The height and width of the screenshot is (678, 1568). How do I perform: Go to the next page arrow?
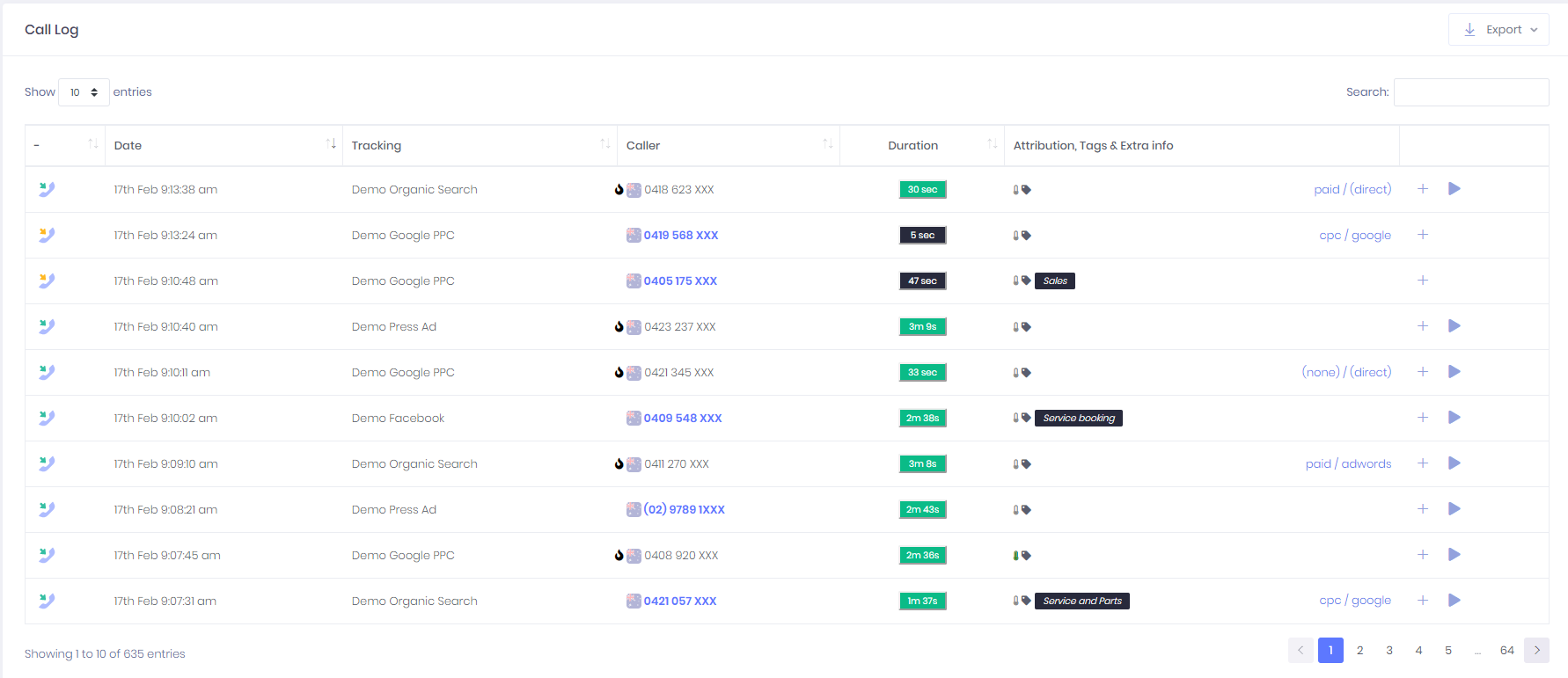click(1537, 650)
